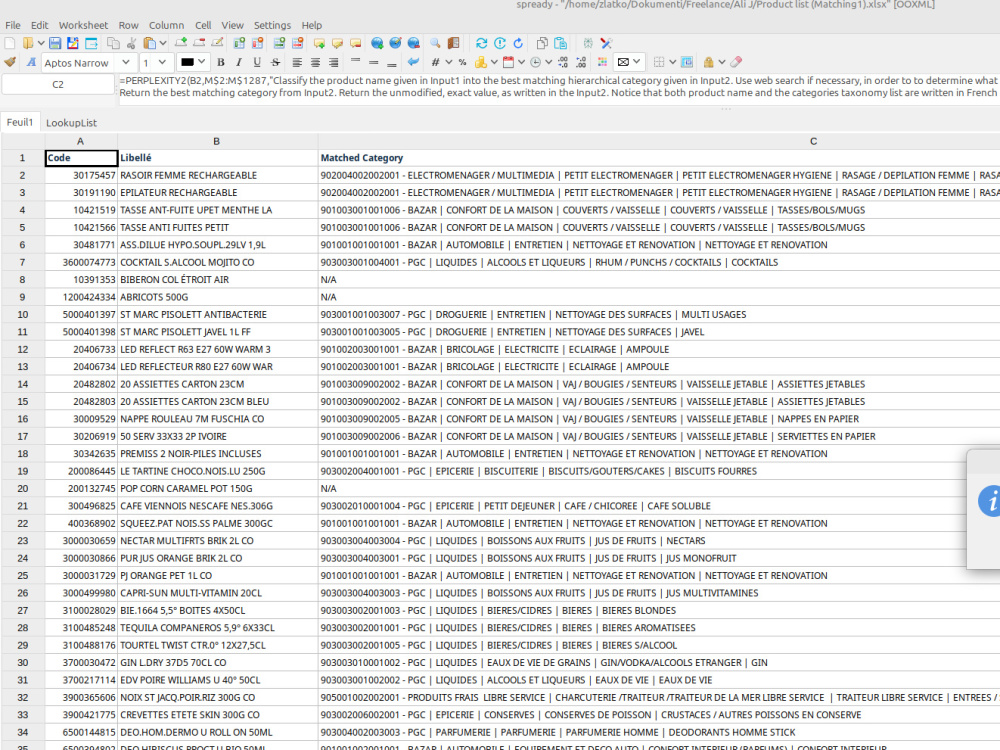
Task: Click the Recalculate refresh icon
Action: click(482, 43)
